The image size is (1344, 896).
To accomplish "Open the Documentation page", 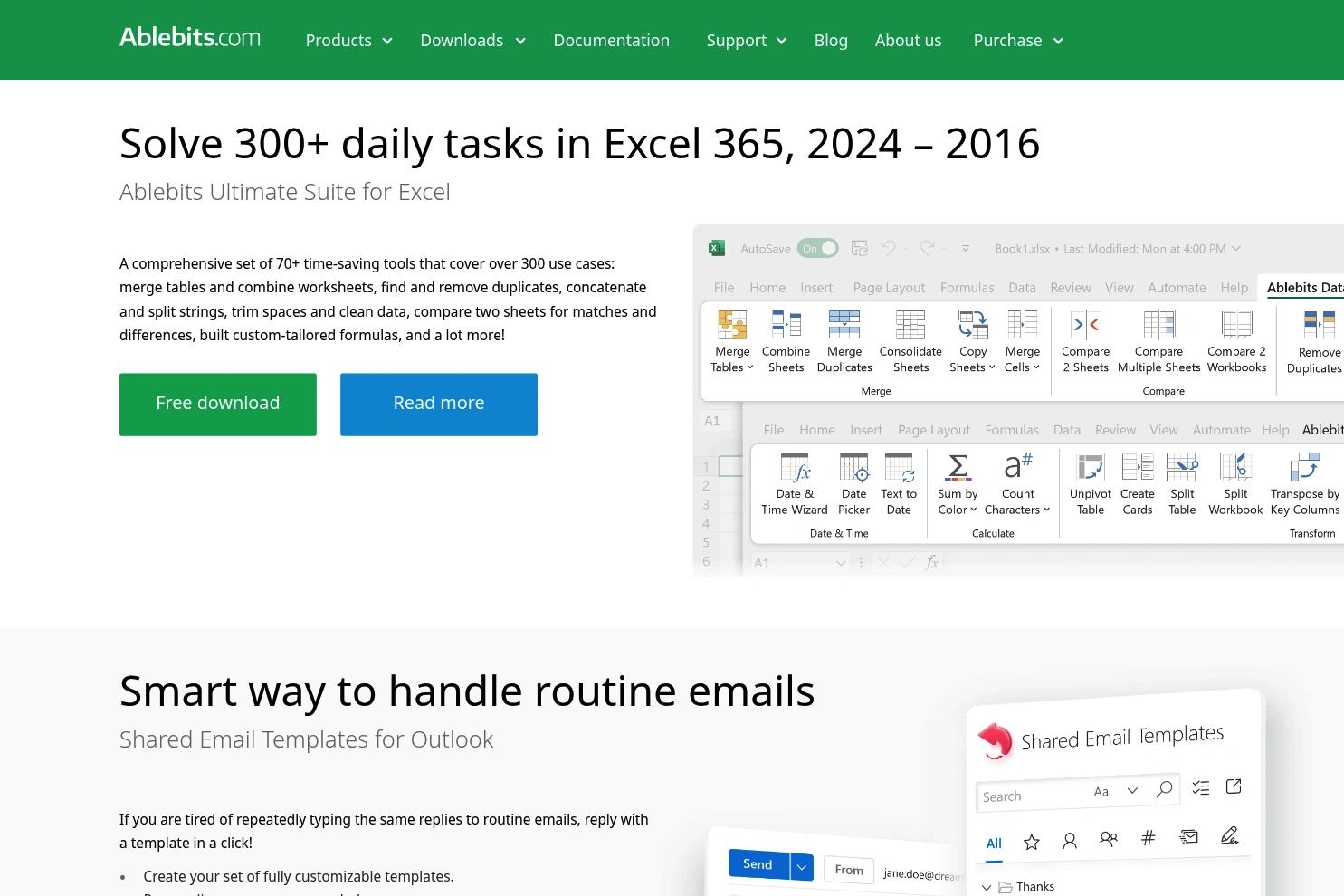I will tap(611, 41).
